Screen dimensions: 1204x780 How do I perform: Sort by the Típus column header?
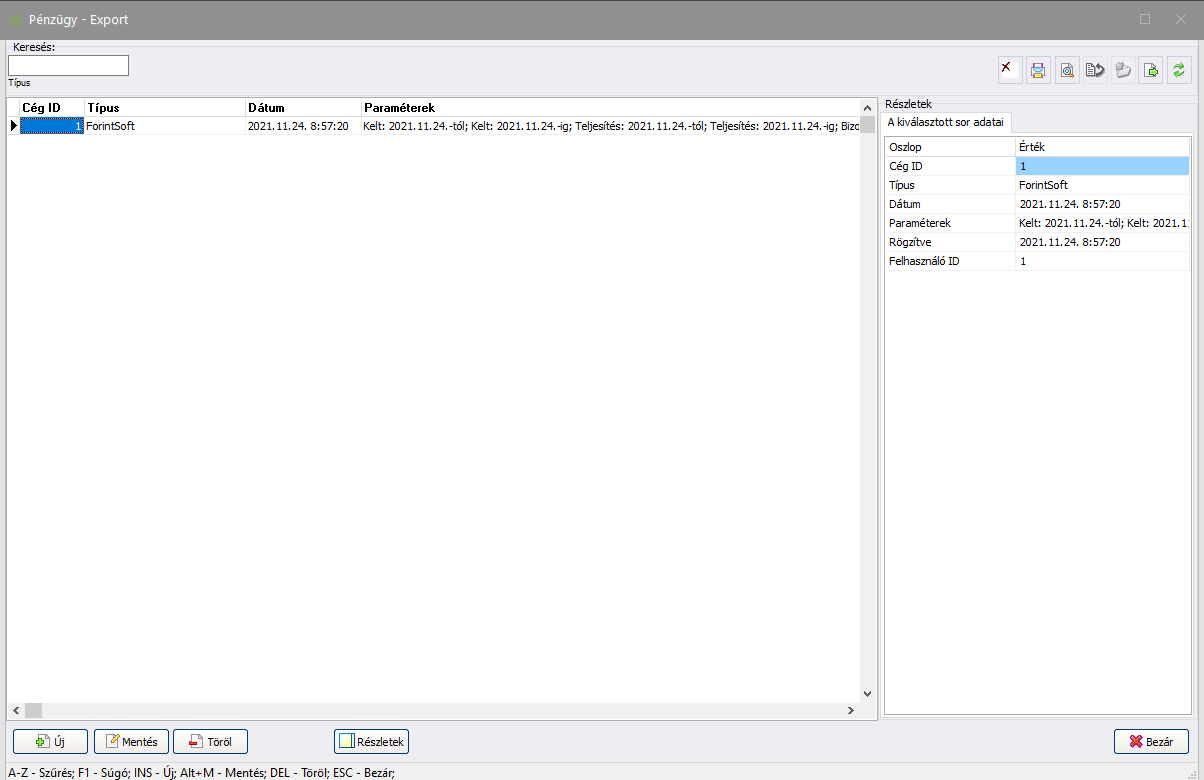coord(164,107)
